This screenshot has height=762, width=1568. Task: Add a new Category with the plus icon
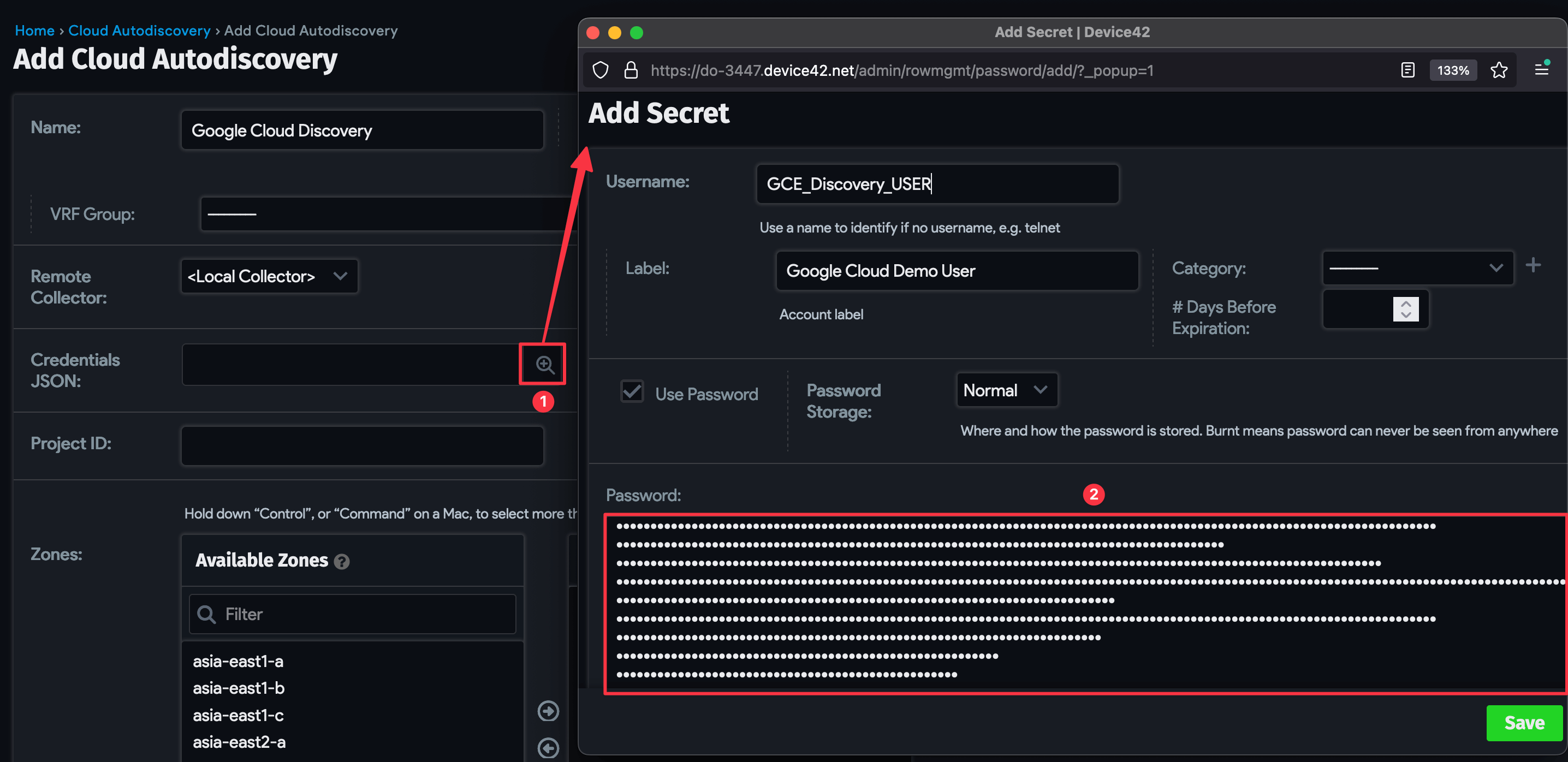pyautogui.click(x=1534, y=264)
